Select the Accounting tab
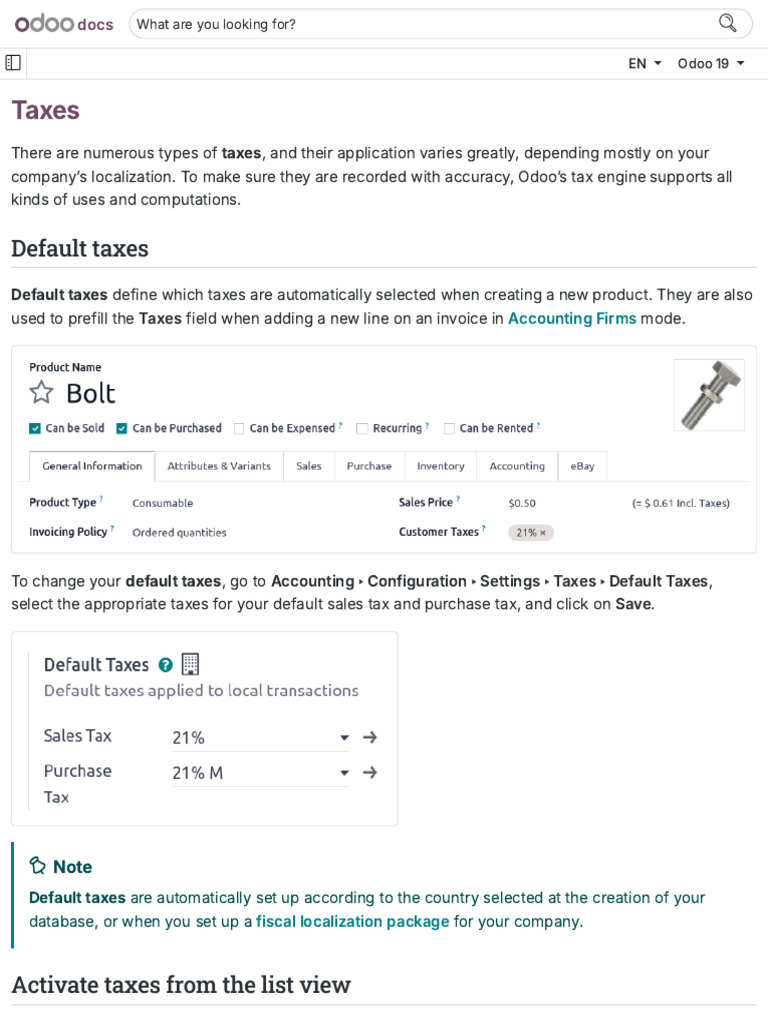This screenshot has height=1024, width=768. click(x=517, y=466)
